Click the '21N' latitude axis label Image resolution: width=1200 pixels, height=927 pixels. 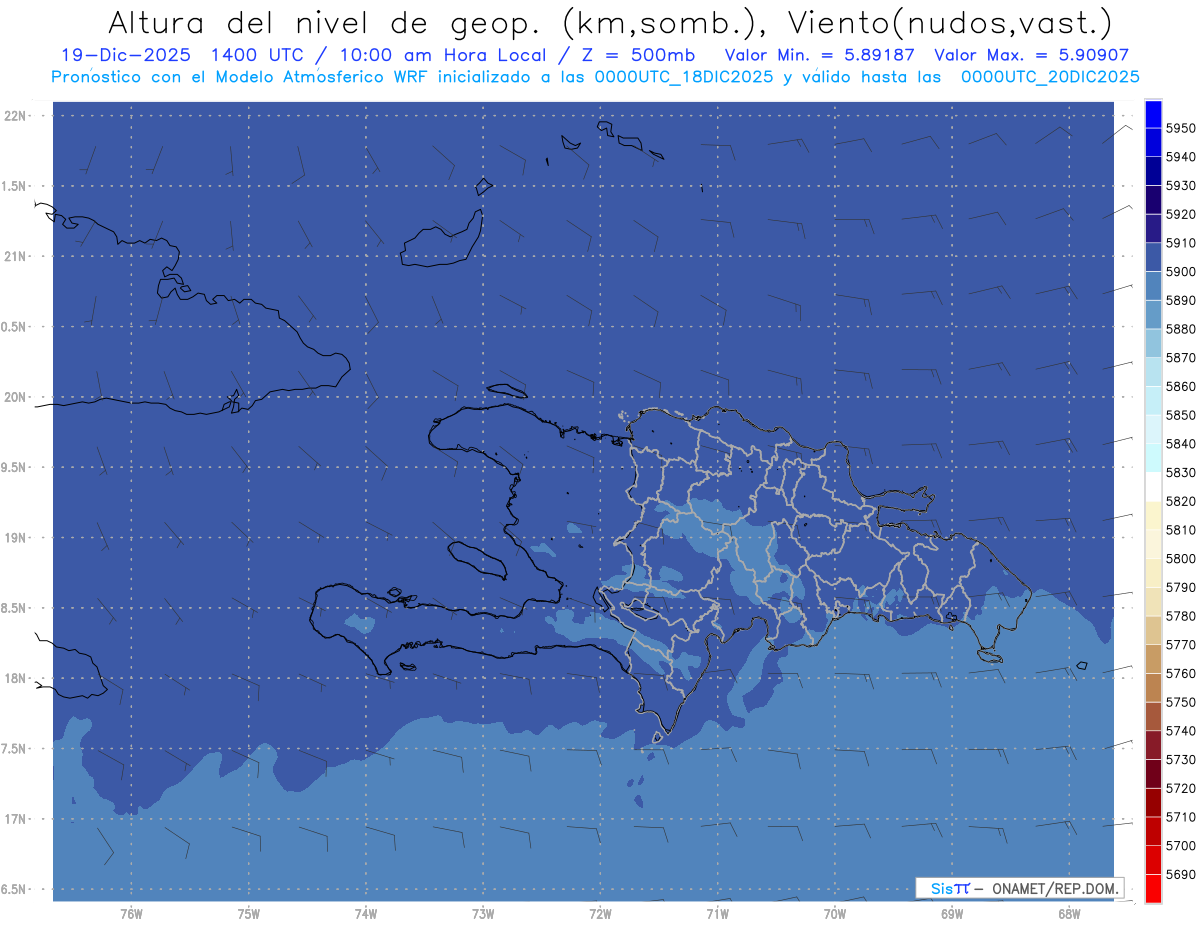[x=17, y=256]
